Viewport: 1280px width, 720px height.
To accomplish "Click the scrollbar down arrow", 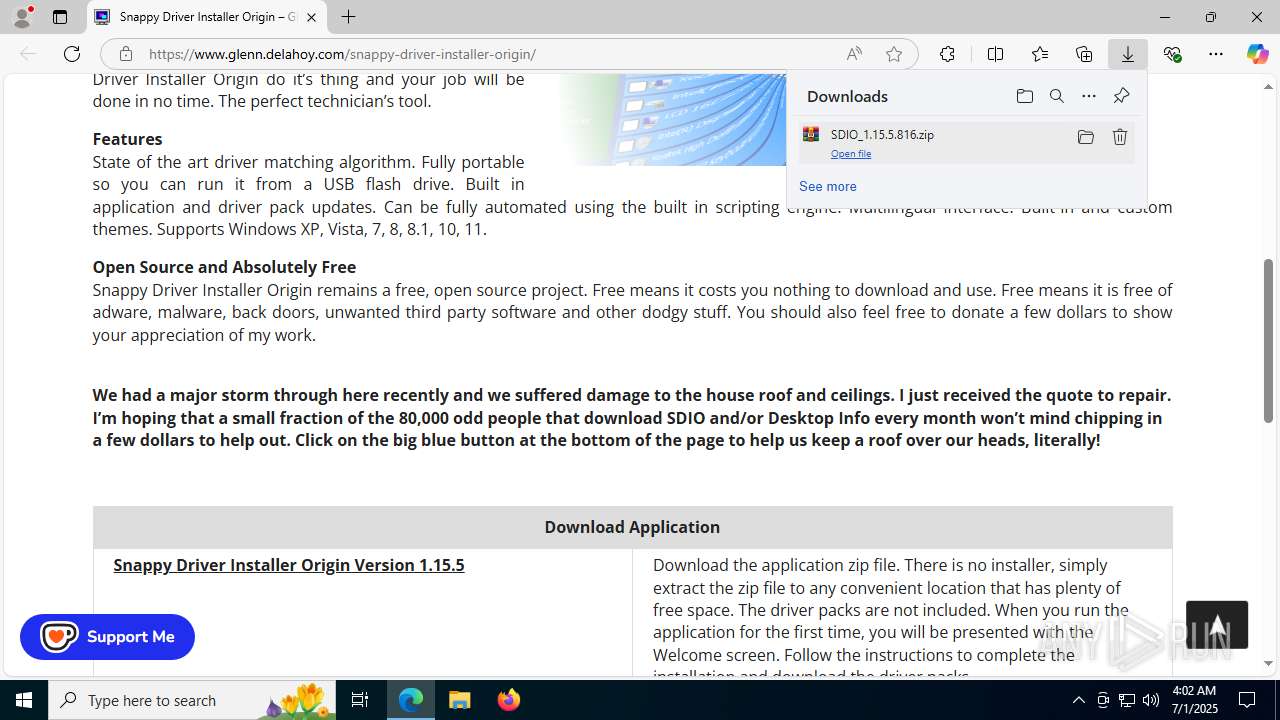I will coord(1268,663).
